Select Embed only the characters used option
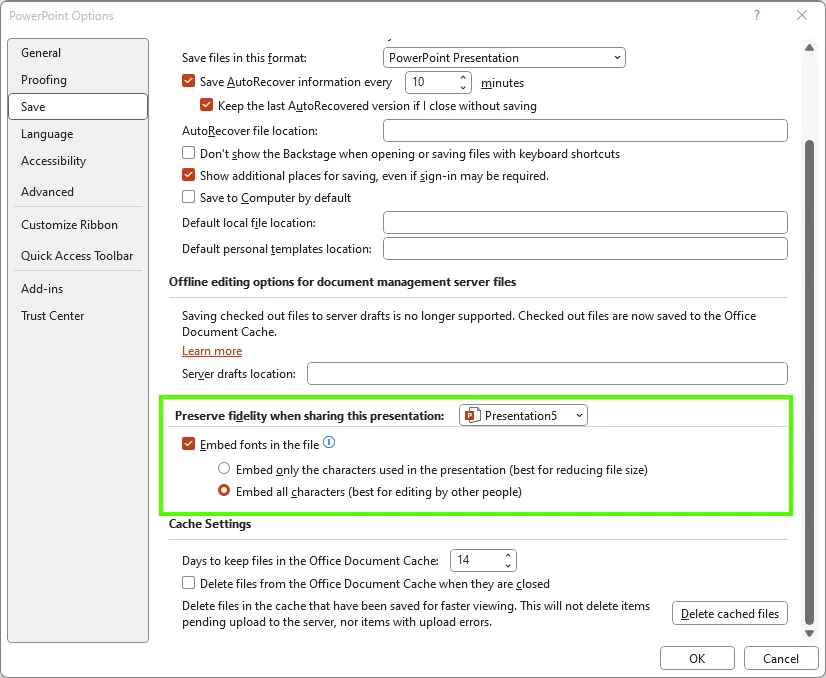This screenshot has height=678, width=826. coord(225,469)
